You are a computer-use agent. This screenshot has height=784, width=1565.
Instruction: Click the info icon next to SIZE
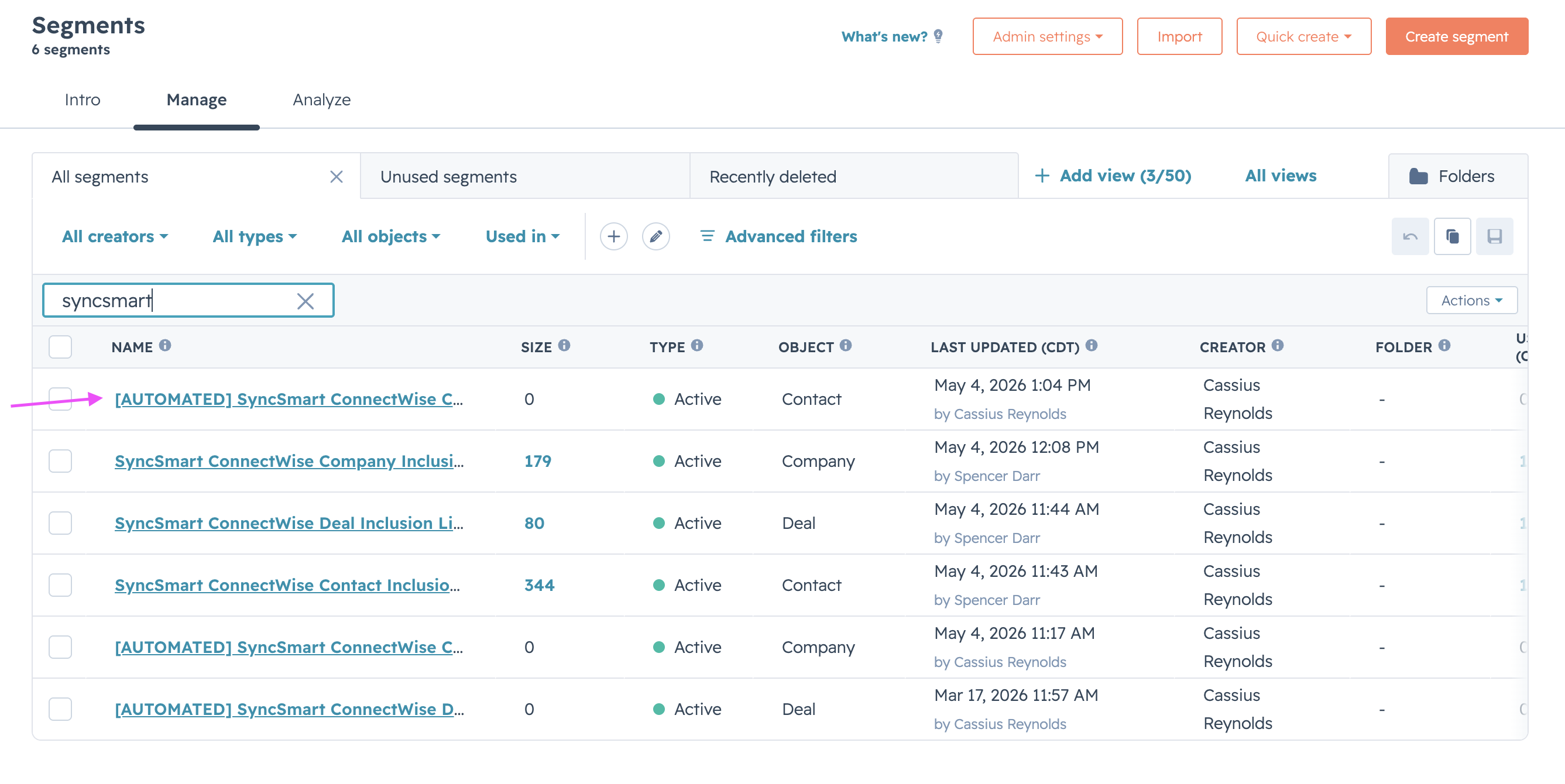(564, 346)
